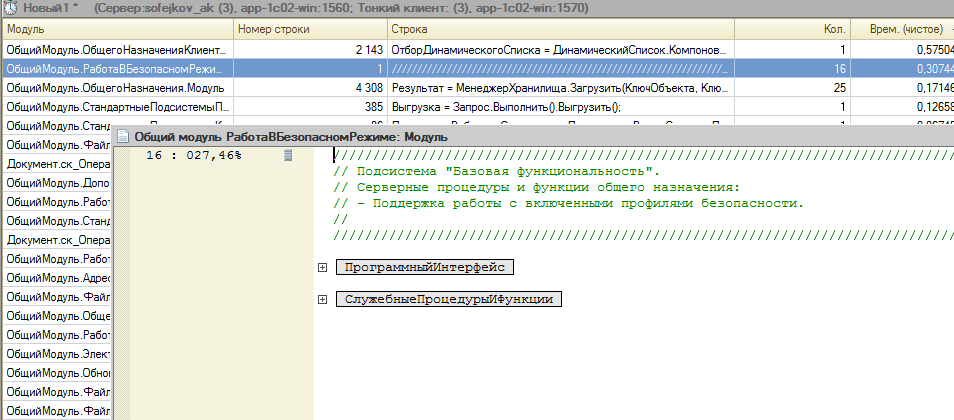
Task: Click line number cell 385
Action: point(310,107)
